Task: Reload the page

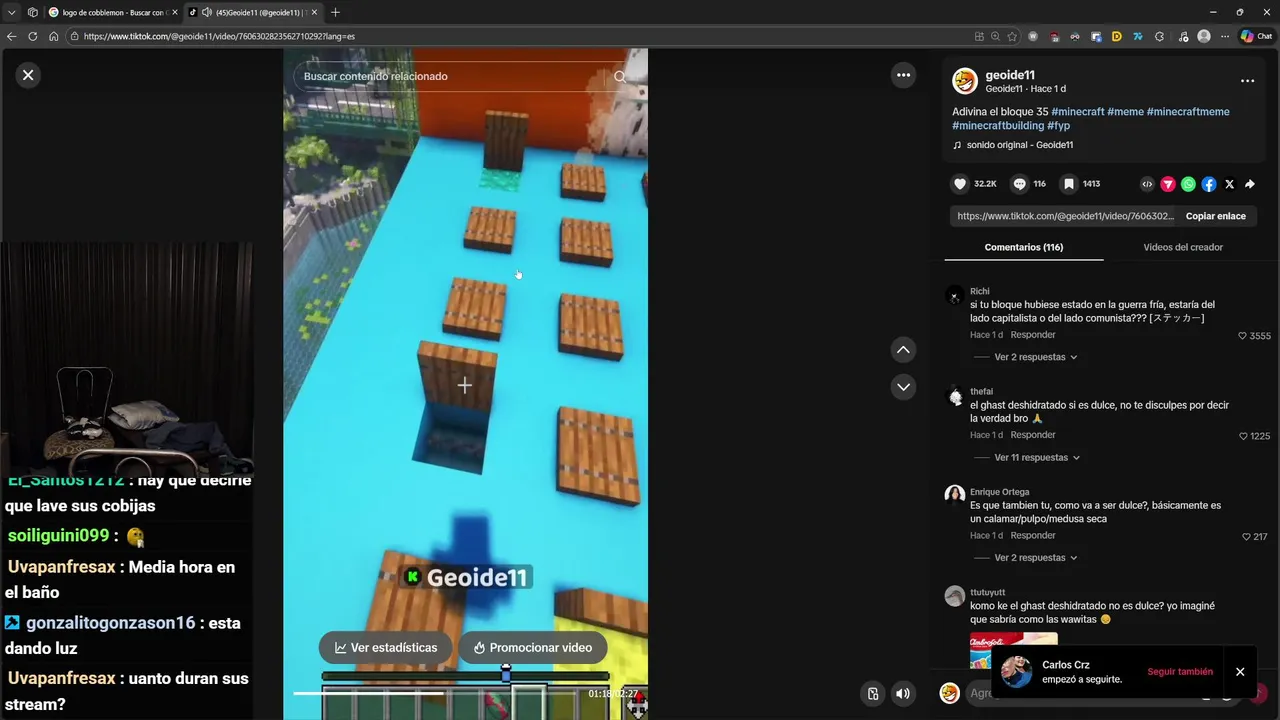Action: pyautogui.click(x=32, y=36)
